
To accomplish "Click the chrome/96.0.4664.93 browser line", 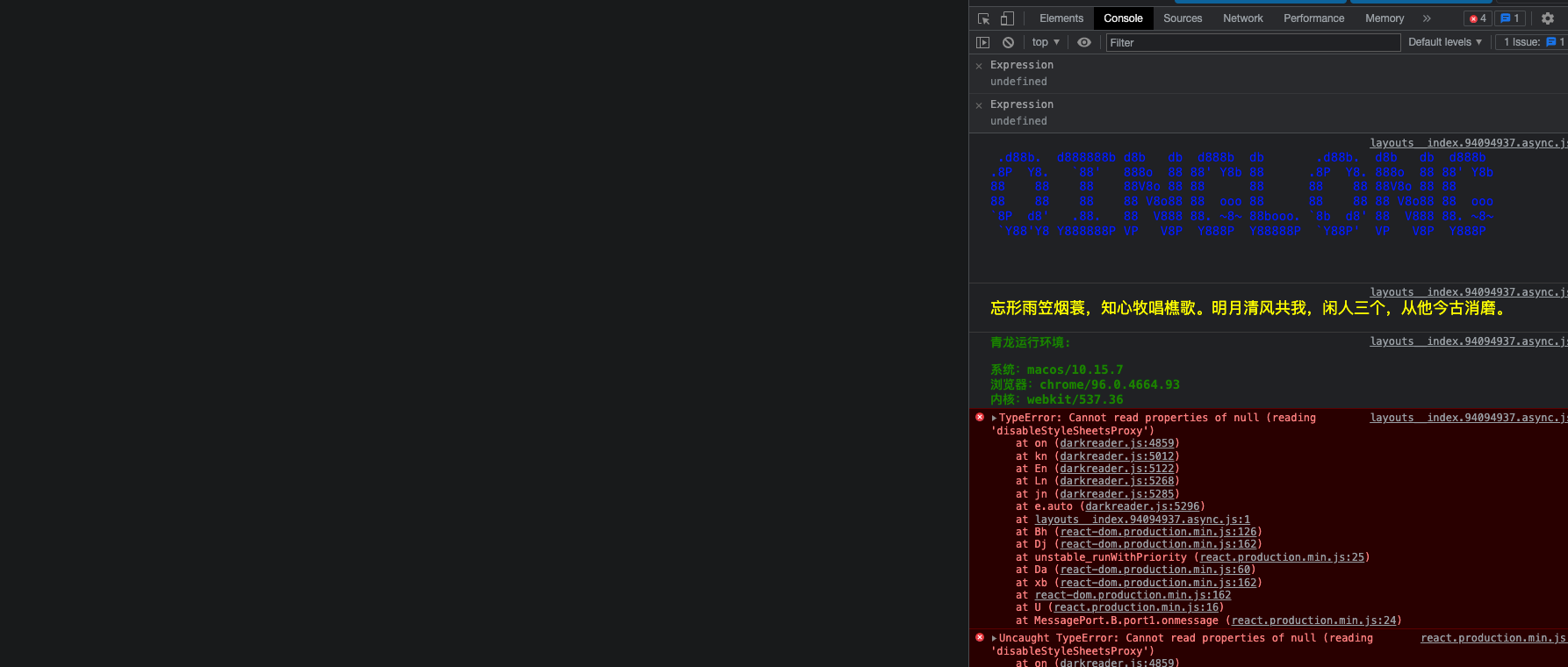I will [x=1085, y=384].
